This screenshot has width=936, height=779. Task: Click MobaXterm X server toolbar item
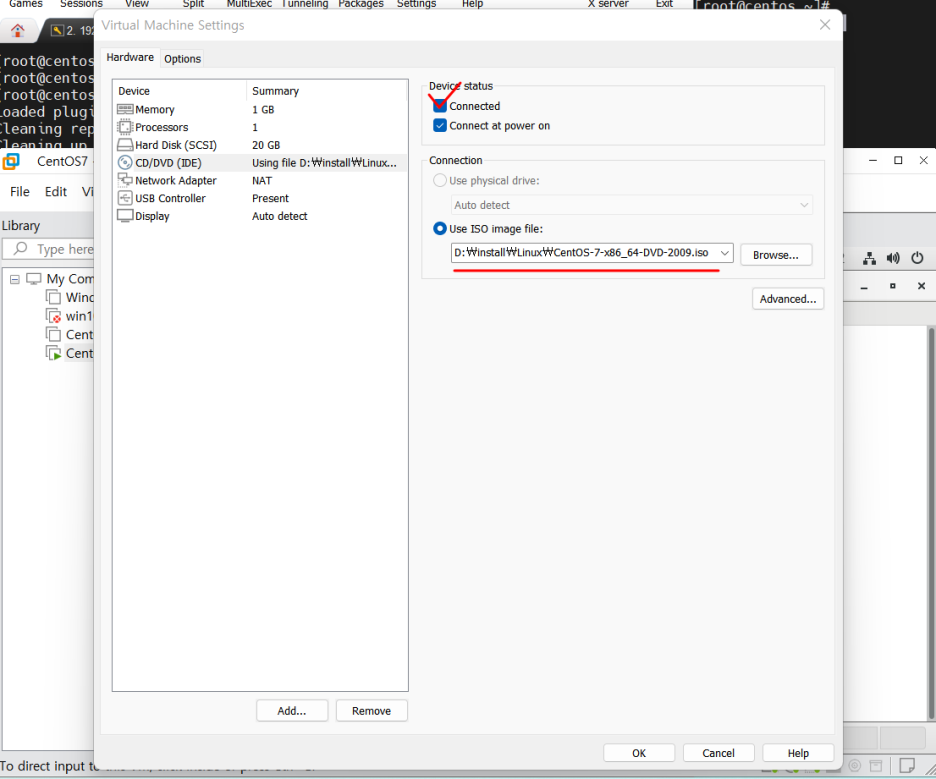click(608, 4)
